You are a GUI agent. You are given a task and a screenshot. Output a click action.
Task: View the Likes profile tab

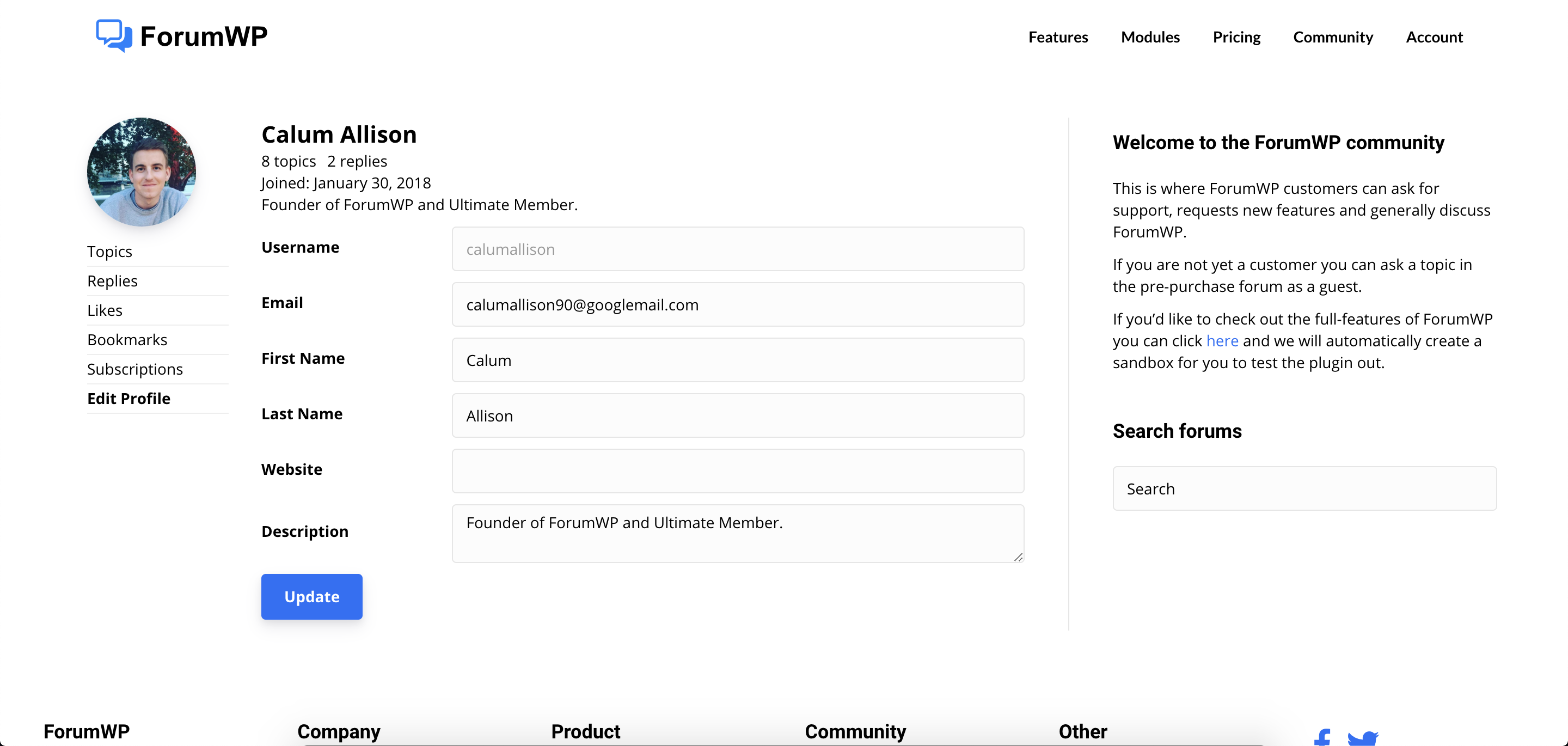(105, 310)
